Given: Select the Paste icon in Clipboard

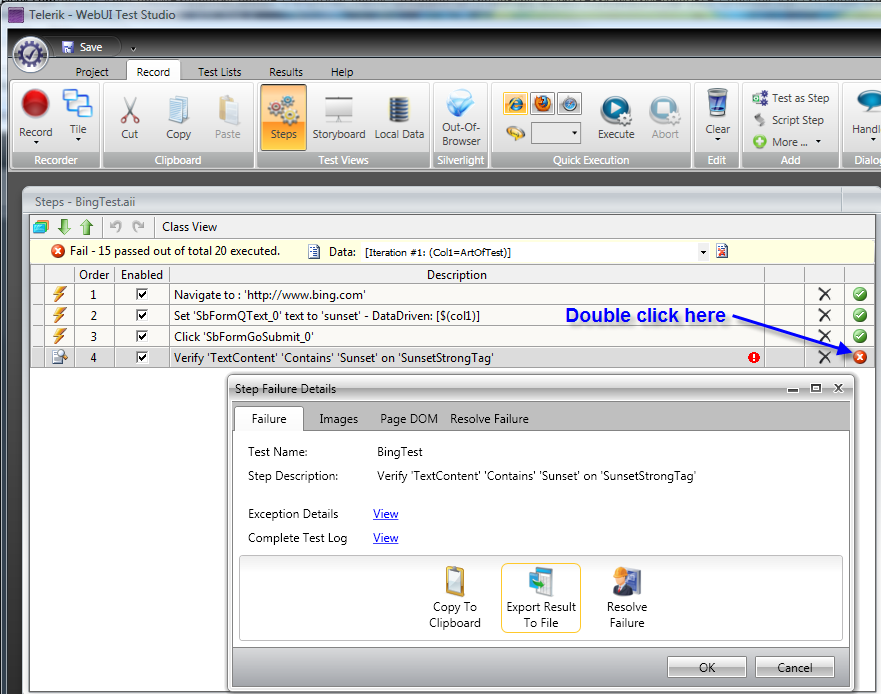Looking at the screenshot, I should pyautogui.click(x=228, y=110).
